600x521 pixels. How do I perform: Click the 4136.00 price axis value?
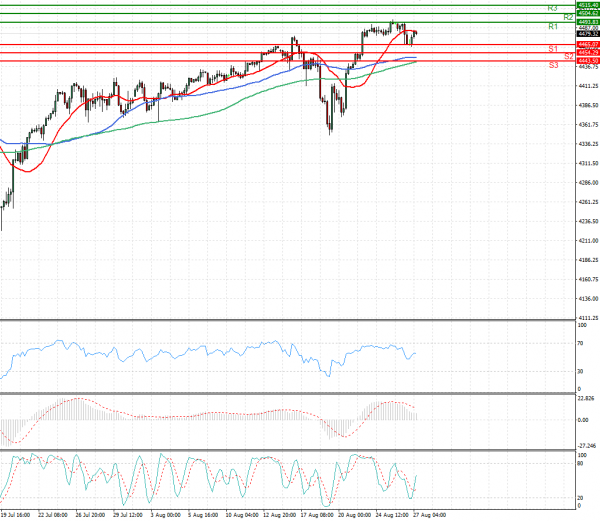588,299
